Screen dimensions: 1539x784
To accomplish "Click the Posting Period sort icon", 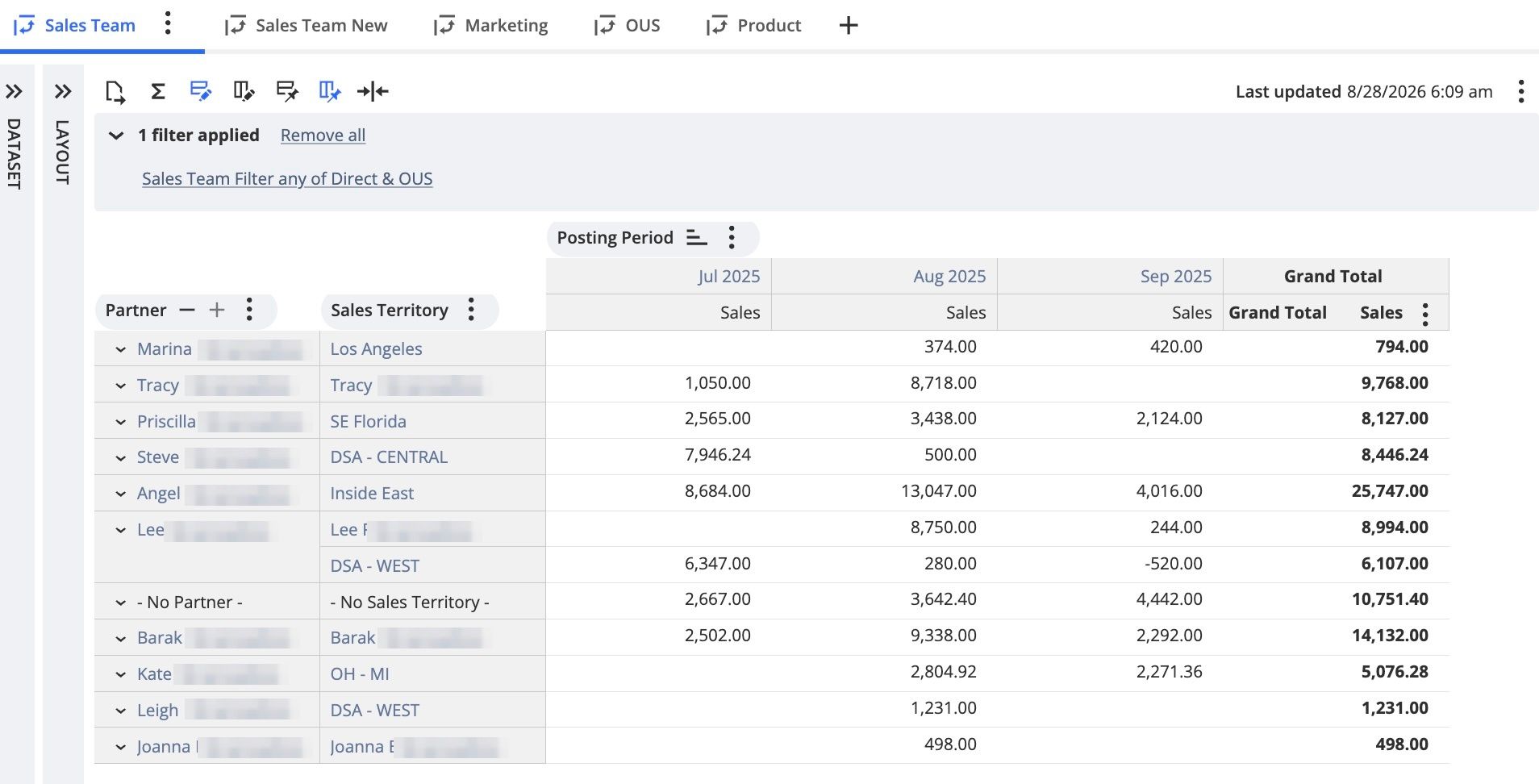I will pos(697,238).
